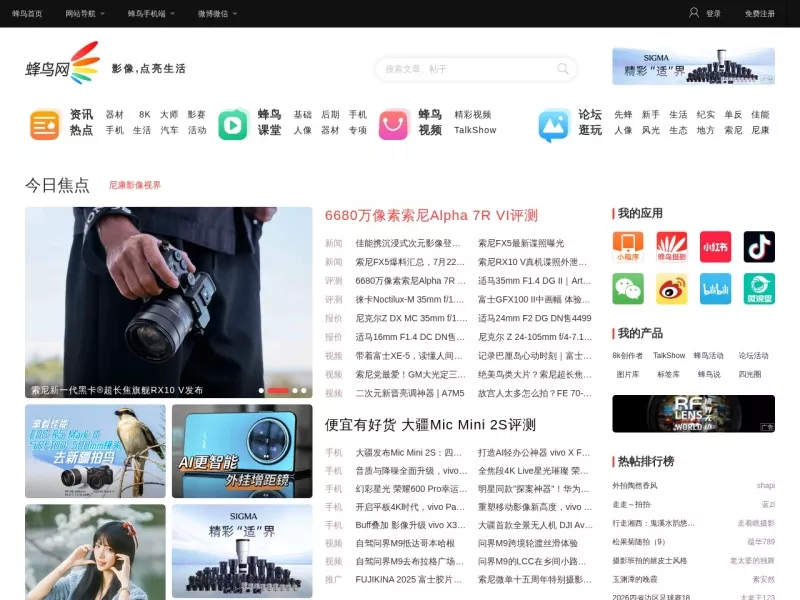
Task: Open article 自驾问界M9抵达哥本哈根
Action: click(x=405, y=543)
